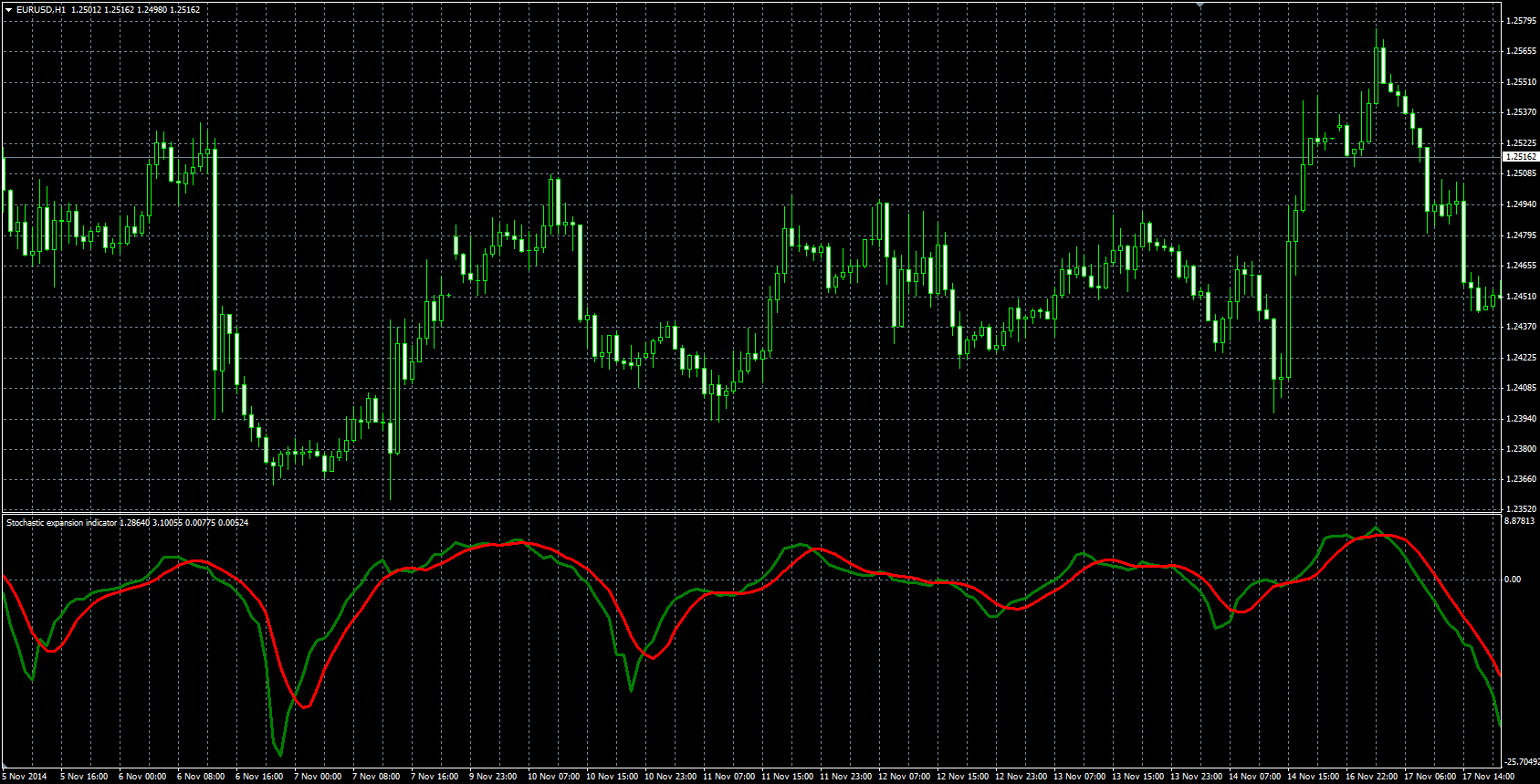Select the 1.24510 price scale label
The width and height of the screenshot is (1540, 784).
[1520, 297]
